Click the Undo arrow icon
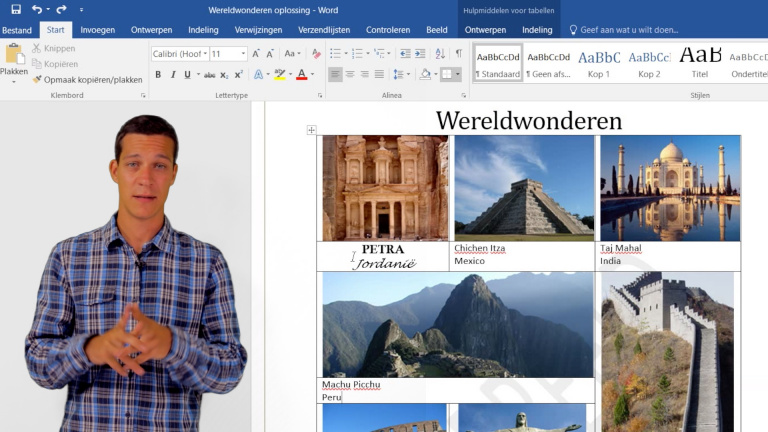Screen dimensions: 768x432 (x=37, y=9)
